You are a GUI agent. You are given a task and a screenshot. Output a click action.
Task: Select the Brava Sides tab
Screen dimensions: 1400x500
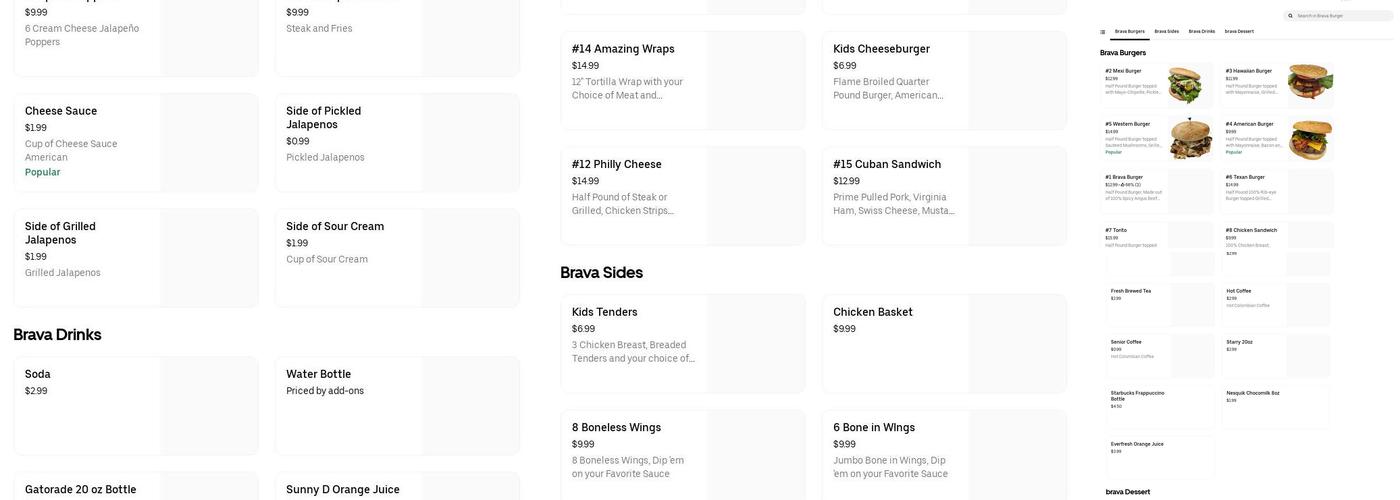[x=1167, y=32]
